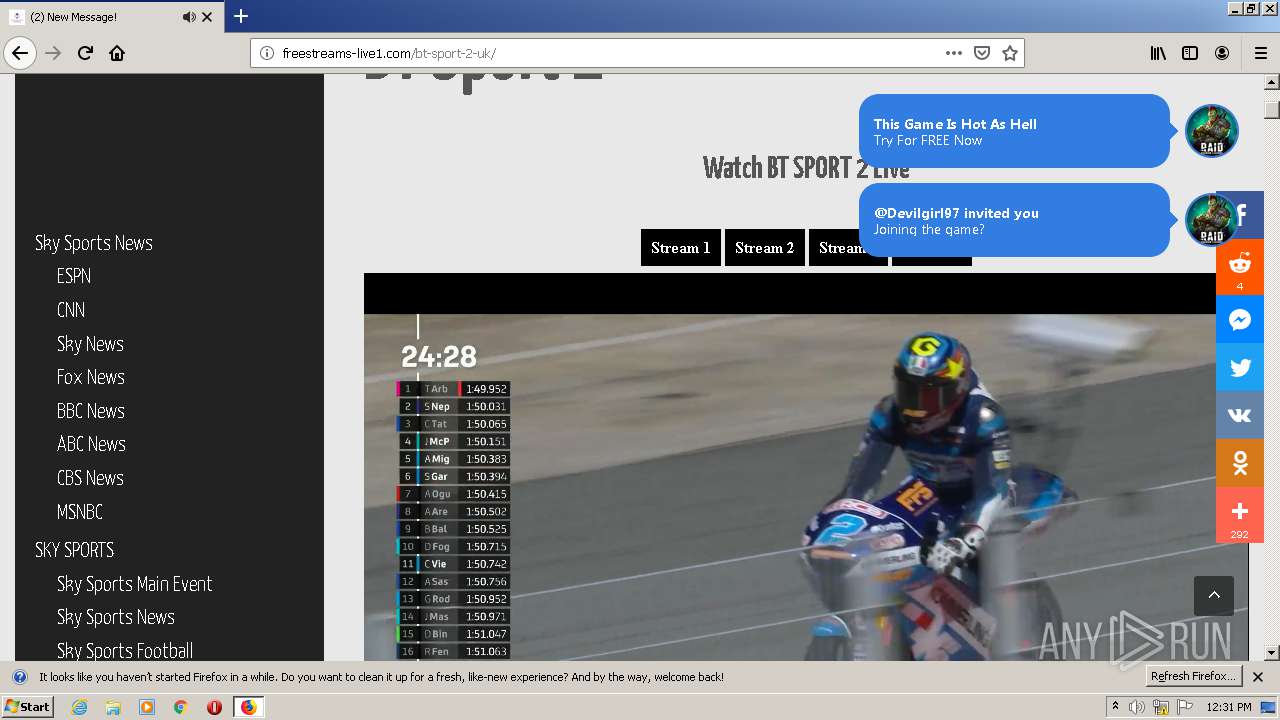
Task: Open ESPN channel link
Action: [74, 276]
